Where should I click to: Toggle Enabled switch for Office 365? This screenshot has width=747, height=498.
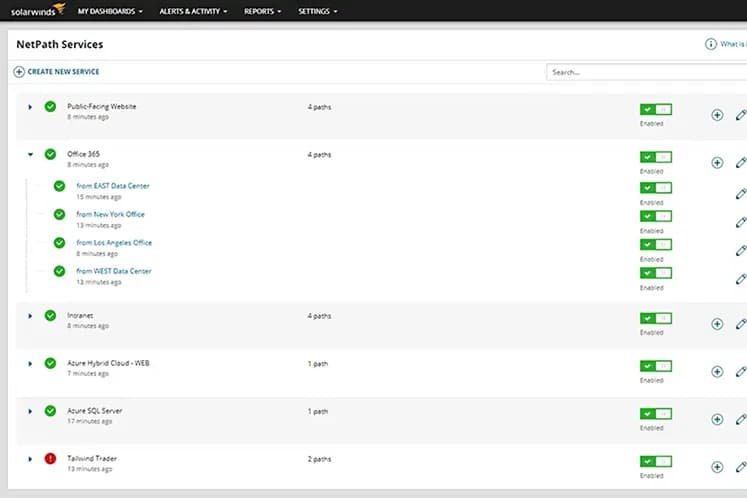click(656, 157)
